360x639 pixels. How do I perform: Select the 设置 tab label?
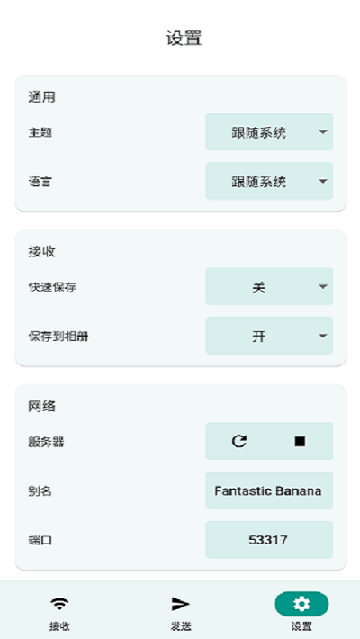click(x=301, y=626)
